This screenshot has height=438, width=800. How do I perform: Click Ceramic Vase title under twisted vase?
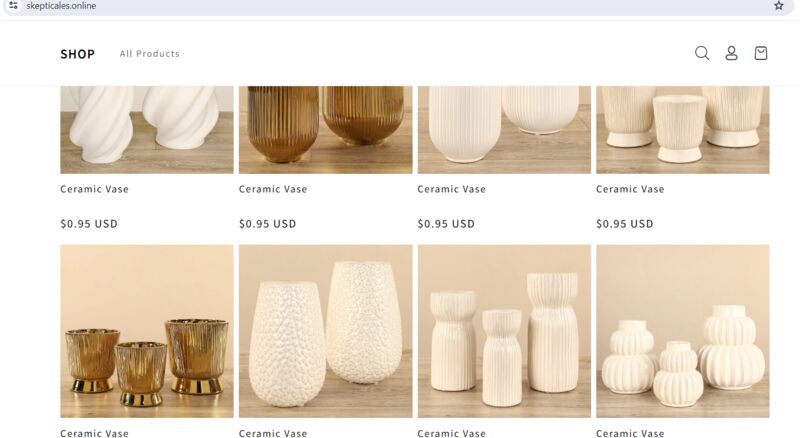(94, 189)
